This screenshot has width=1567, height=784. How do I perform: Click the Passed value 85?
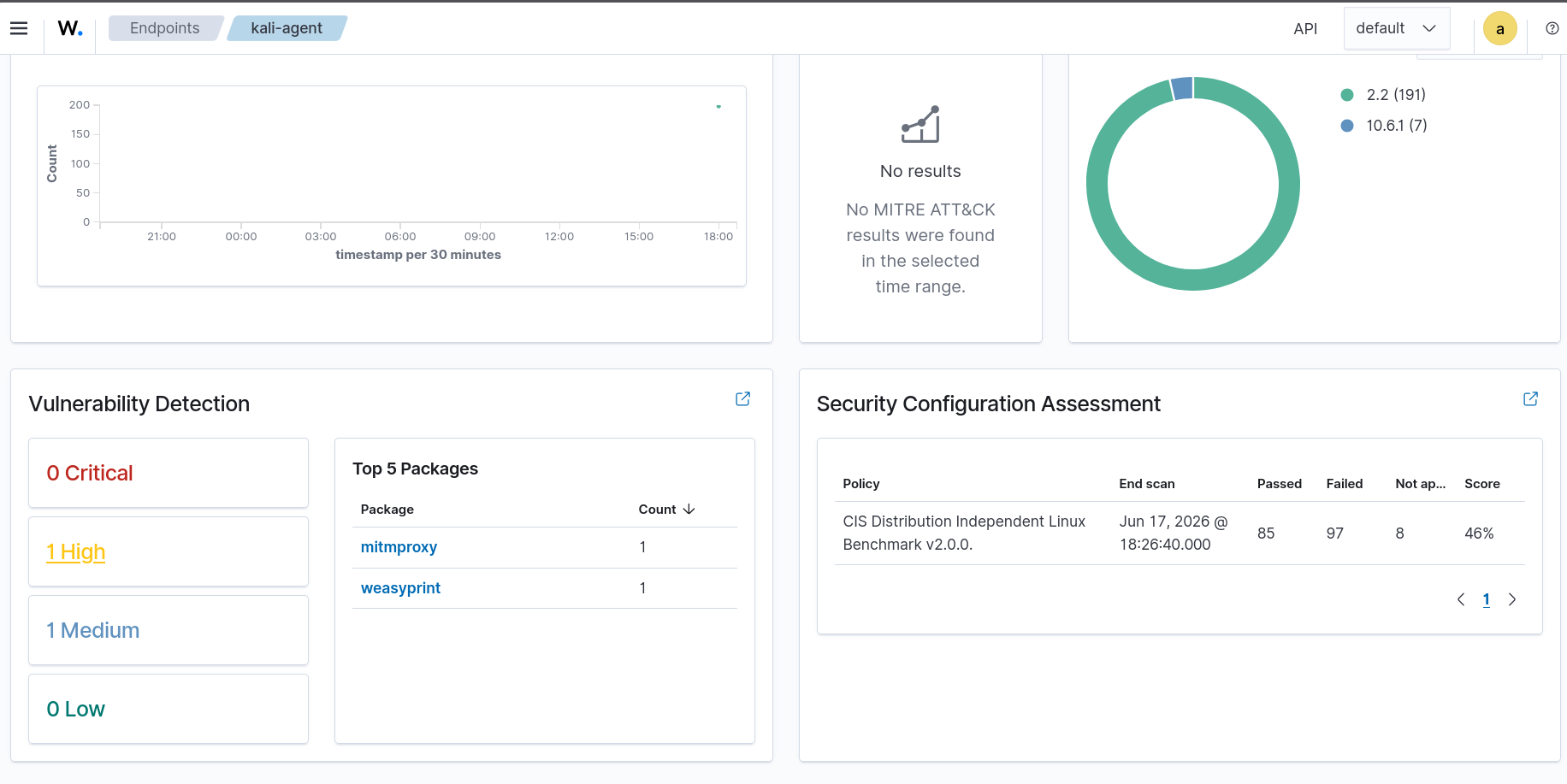click(1266, 533)
